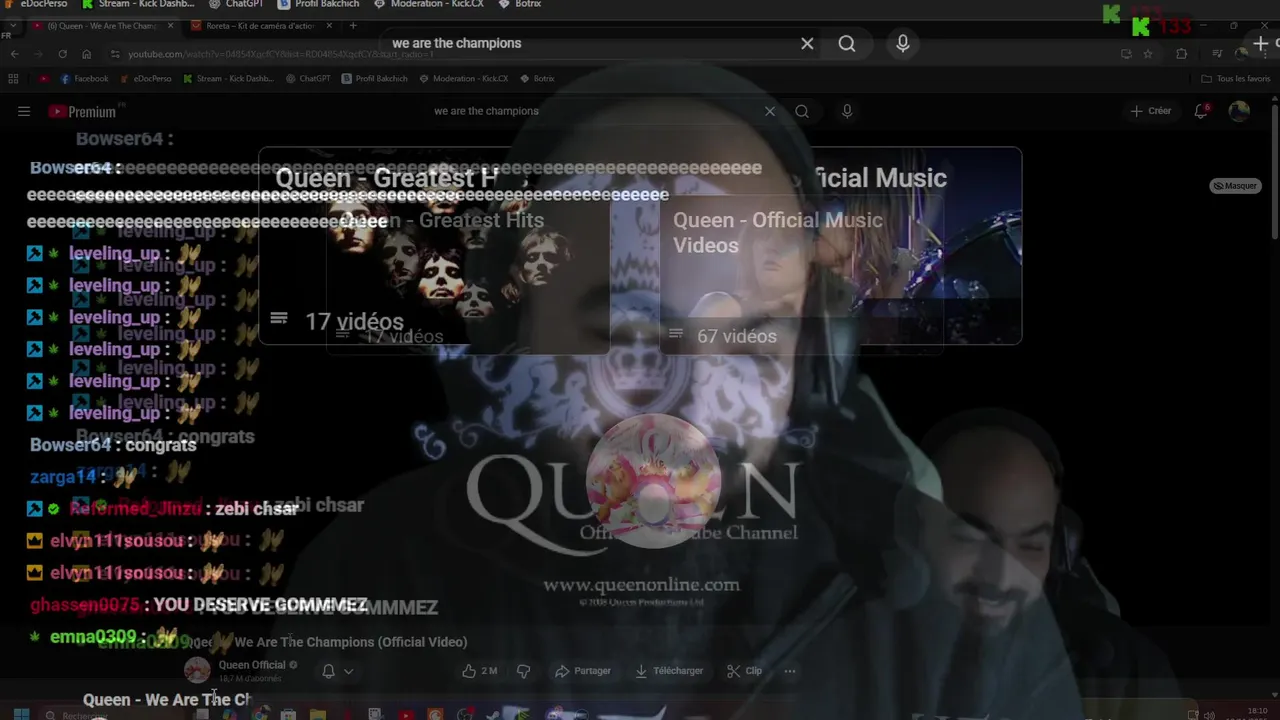Bookmark this page with the star icon
The height and width of the screenshot is (720, 1280).
1148,54
